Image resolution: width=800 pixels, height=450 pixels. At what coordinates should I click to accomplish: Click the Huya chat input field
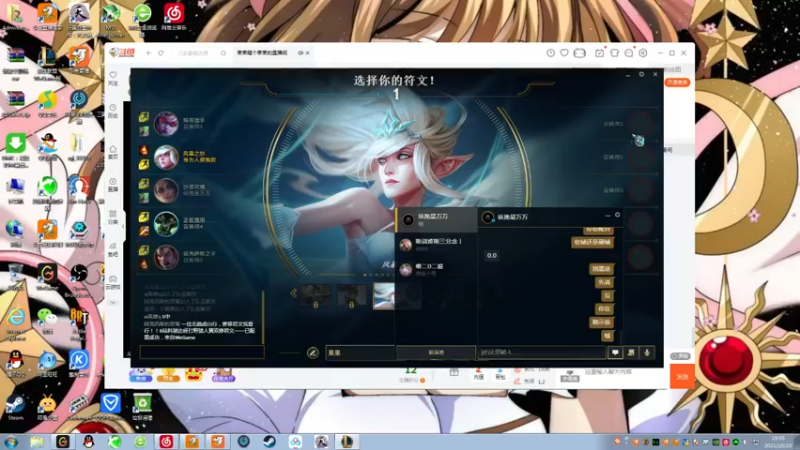[626, 372]
